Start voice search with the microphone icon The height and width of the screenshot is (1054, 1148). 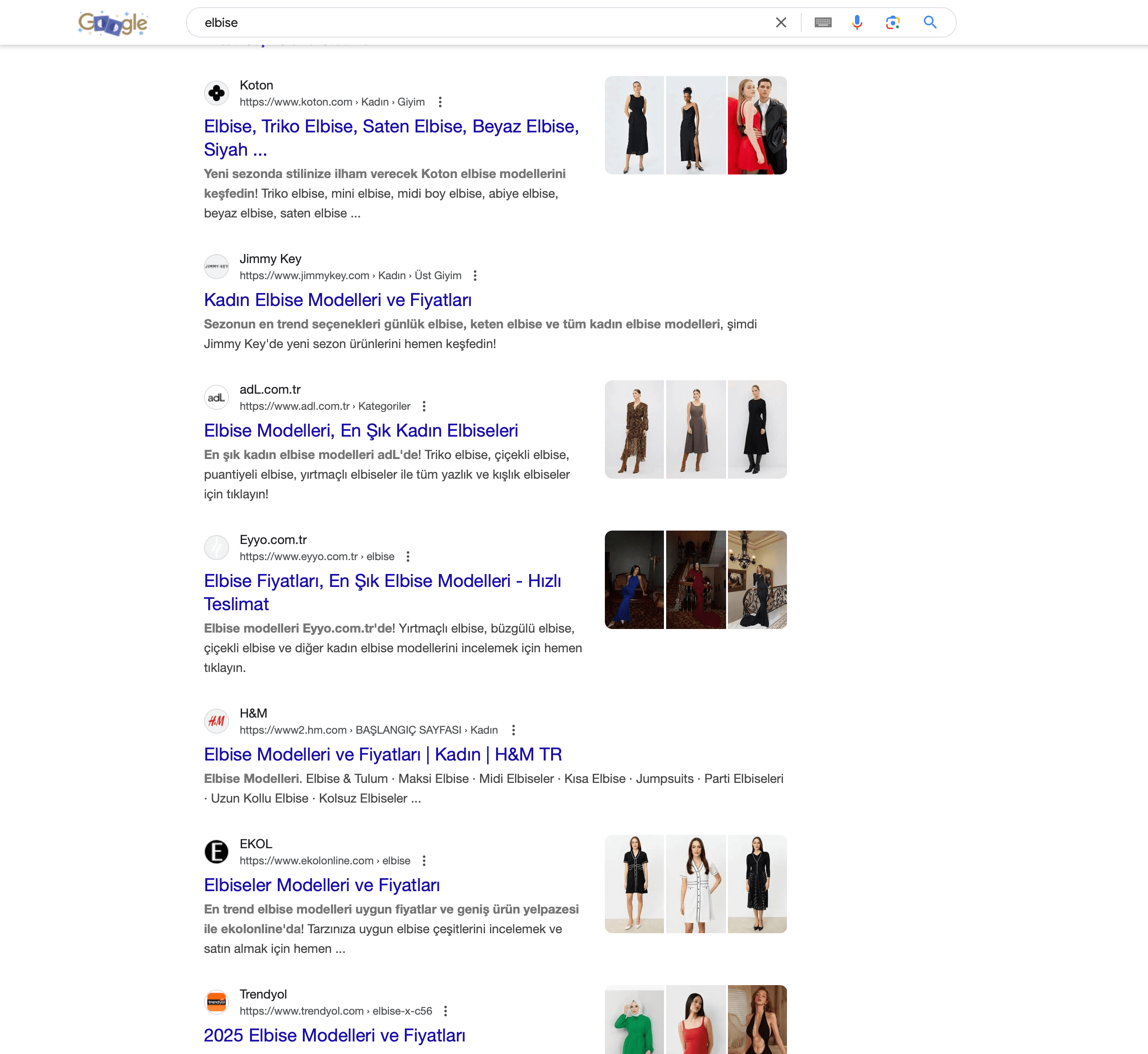(857, 23)
